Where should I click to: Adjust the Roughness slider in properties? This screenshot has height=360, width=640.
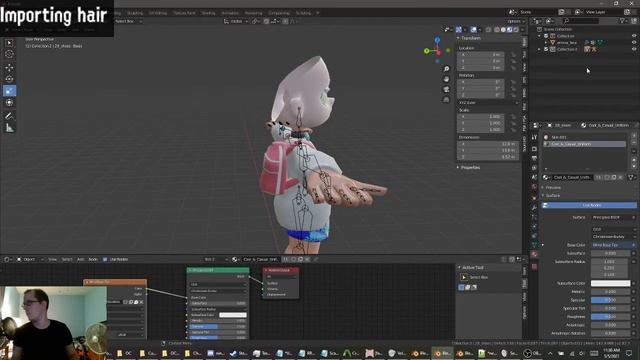pyautogui.click(x=610, y=317)
